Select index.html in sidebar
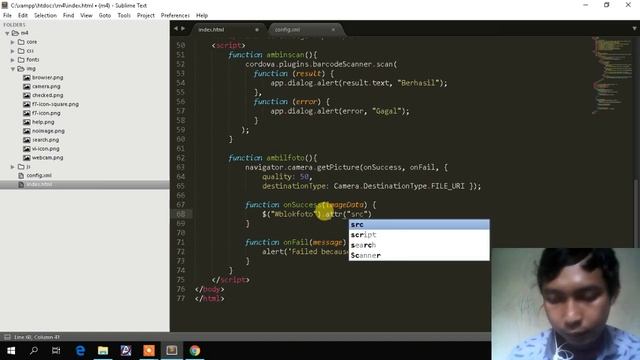 coord(39,185)
